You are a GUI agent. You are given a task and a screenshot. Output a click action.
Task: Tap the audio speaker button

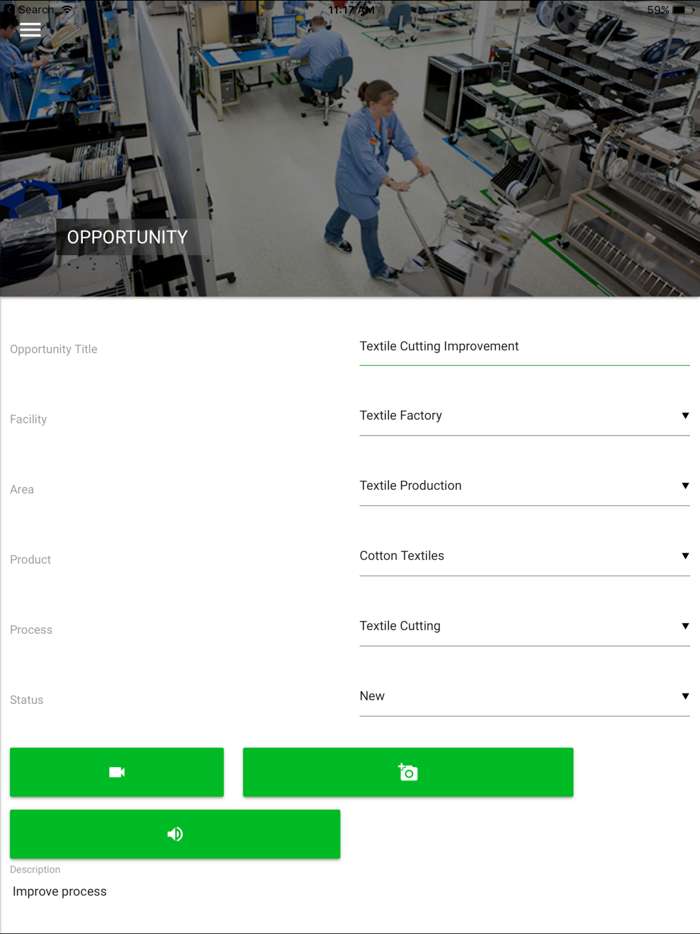point(175,834)
